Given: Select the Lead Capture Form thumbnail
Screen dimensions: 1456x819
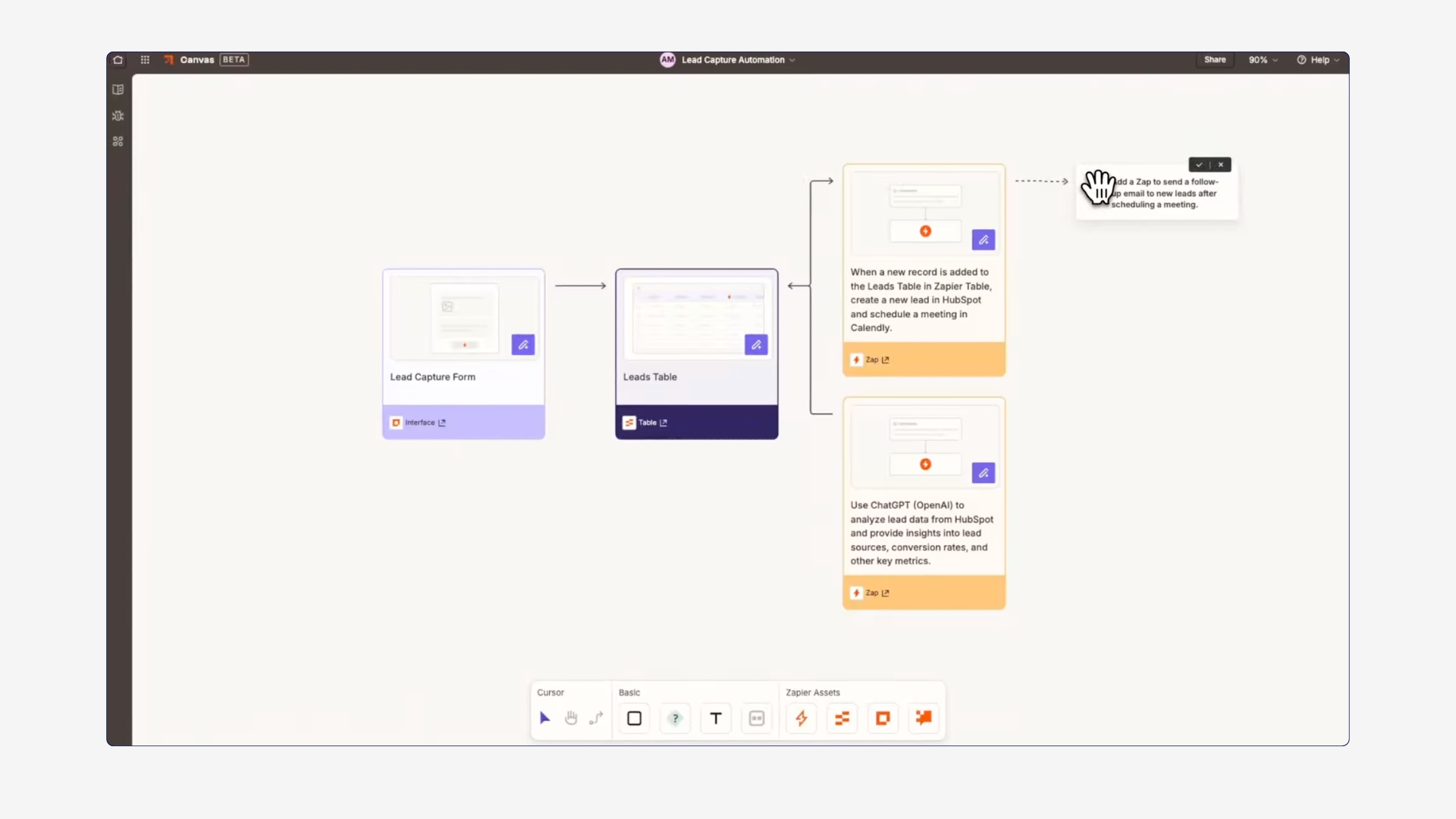Looking at the screenshot, I should pos(464,318).
